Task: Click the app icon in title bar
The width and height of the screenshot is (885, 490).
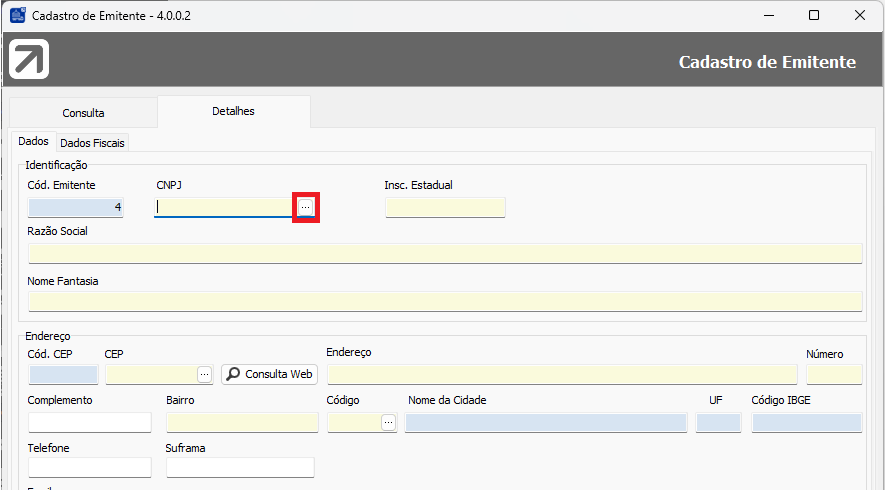Action: [x=17, y=16]
